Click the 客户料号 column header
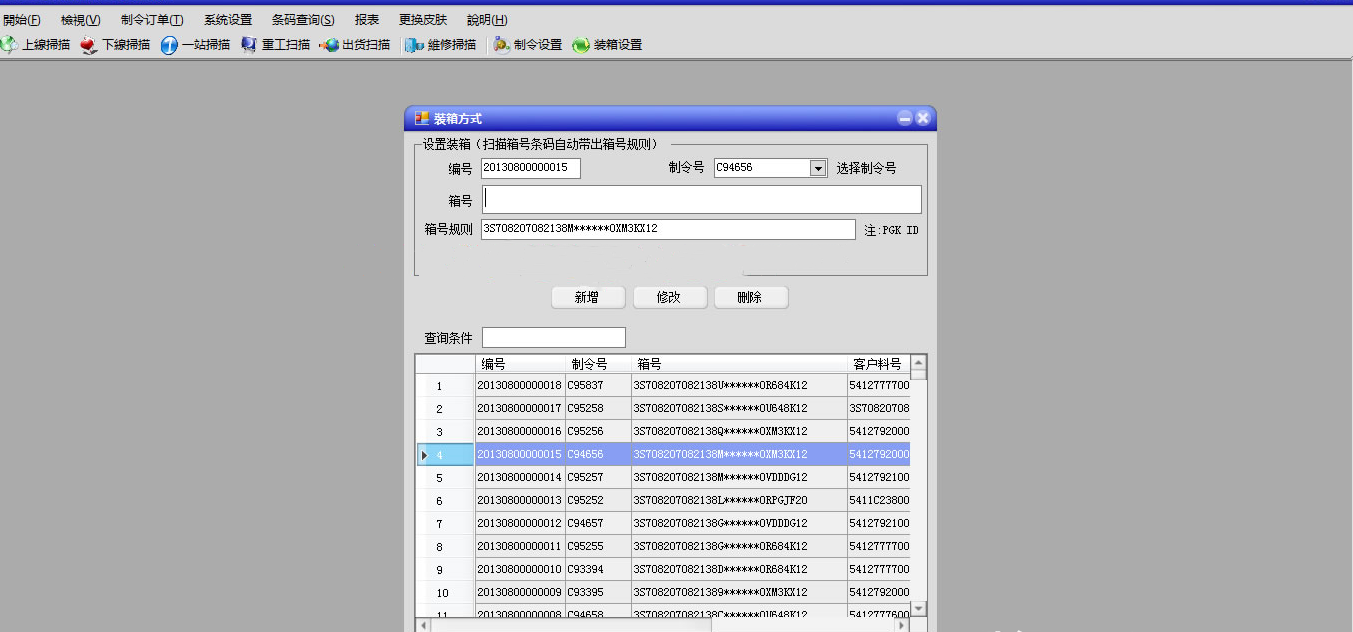The image size is (1353, 632). [877, 364]
